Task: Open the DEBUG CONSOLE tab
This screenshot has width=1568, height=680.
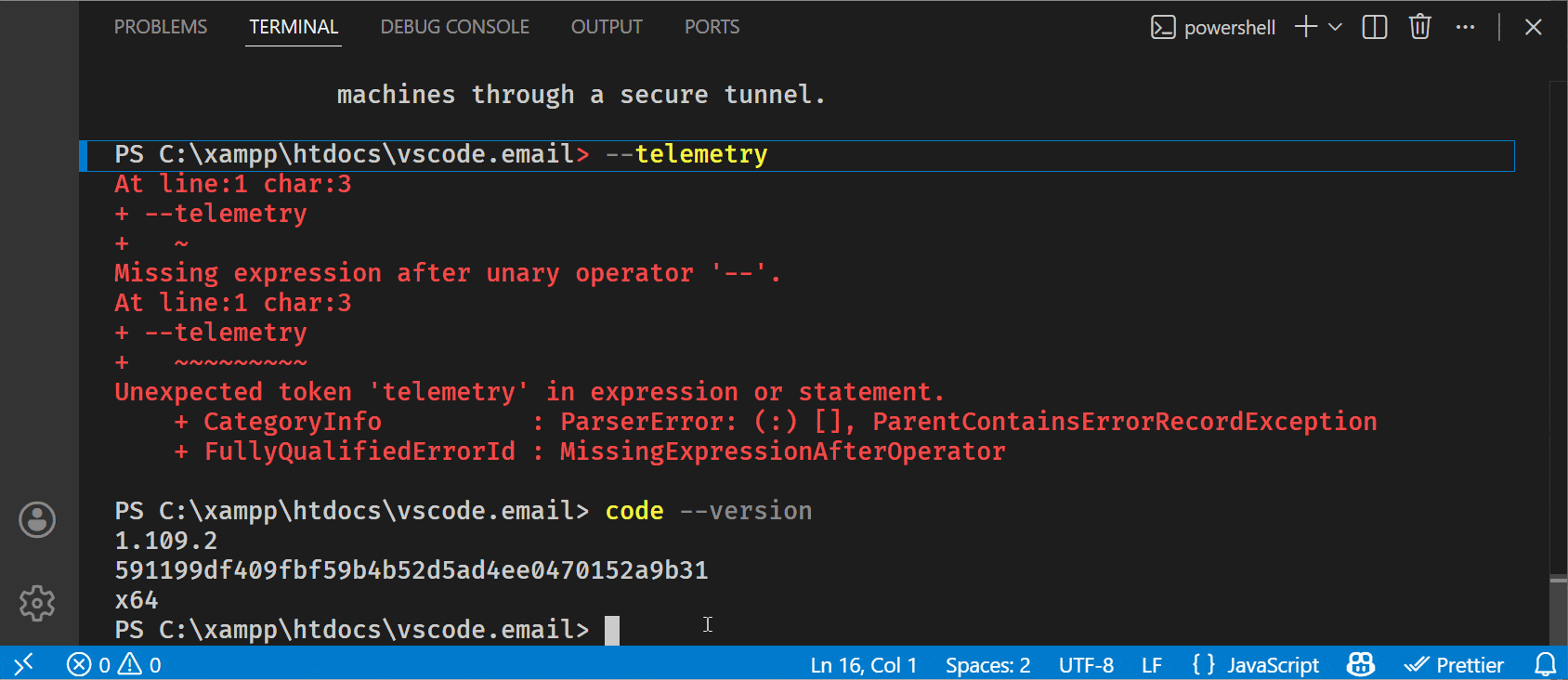Action: click(454, 27)
